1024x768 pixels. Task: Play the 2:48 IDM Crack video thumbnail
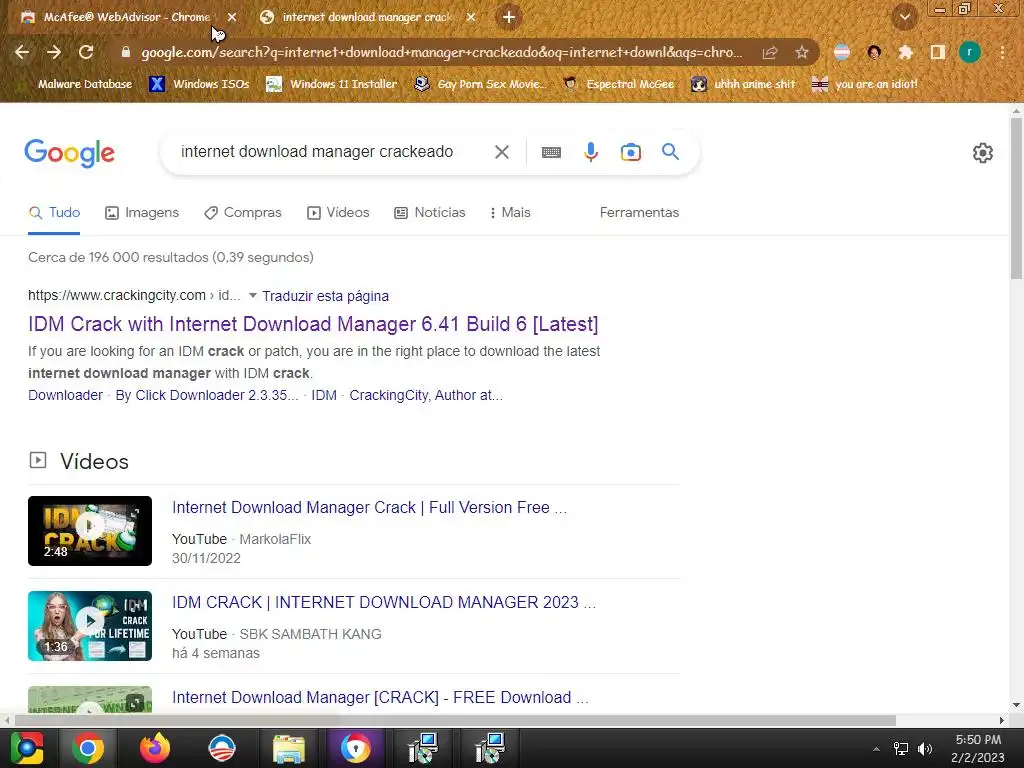pos(90,531)
